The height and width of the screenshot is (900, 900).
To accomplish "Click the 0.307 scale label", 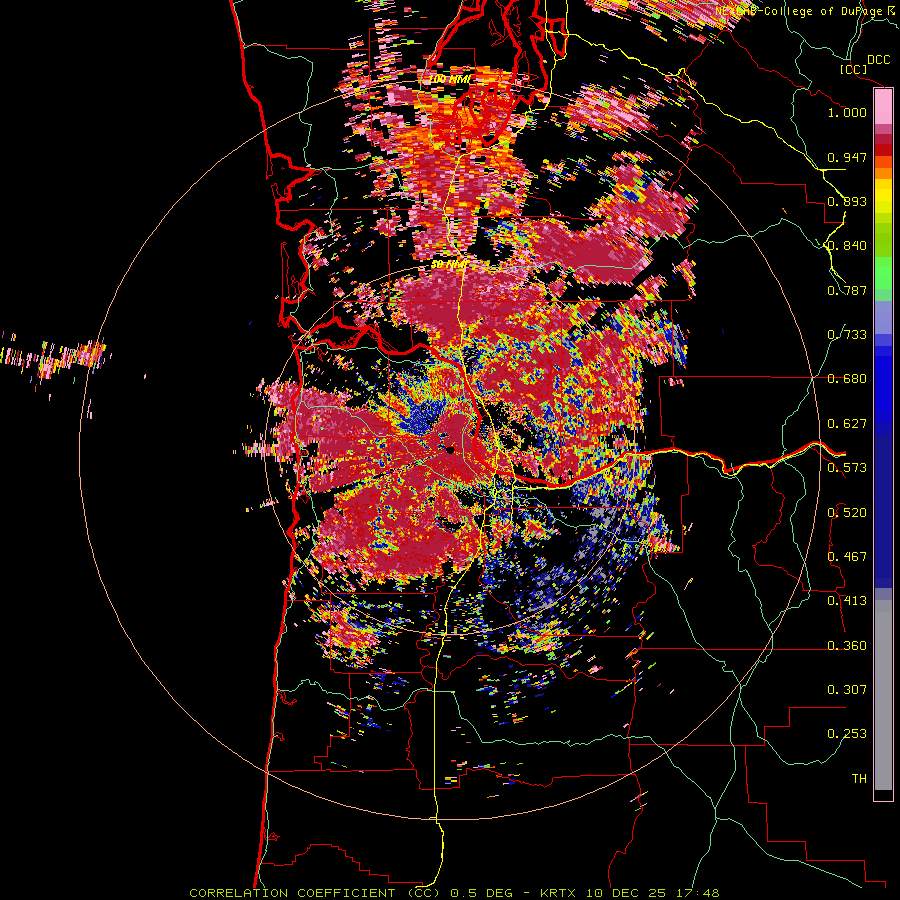I will point(847,690).
